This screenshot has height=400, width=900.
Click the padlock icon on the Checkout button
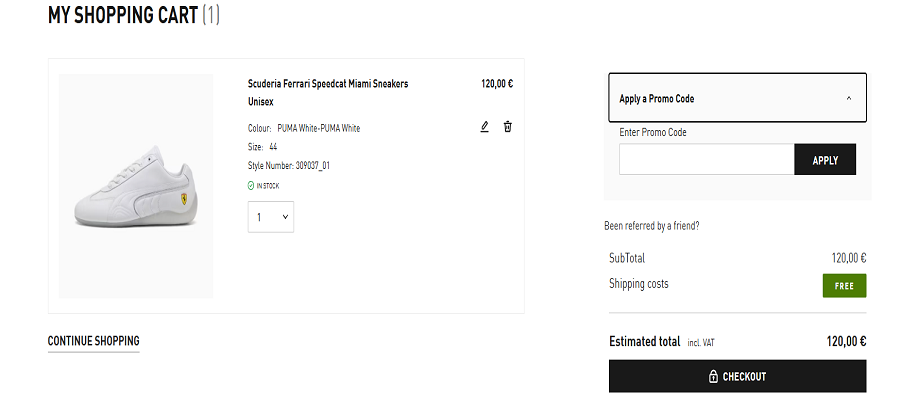click(x=713, y=377)
